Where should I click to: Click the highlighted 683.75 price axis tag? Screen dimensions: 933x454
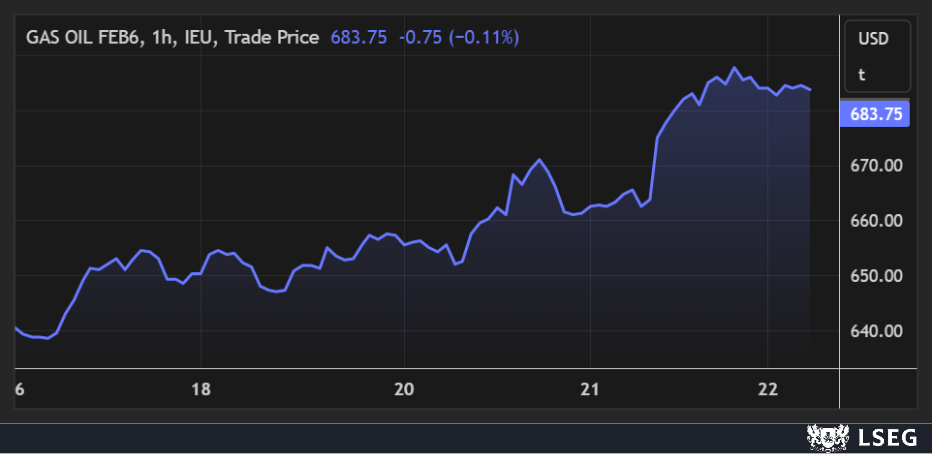click(x=876, y=114)
